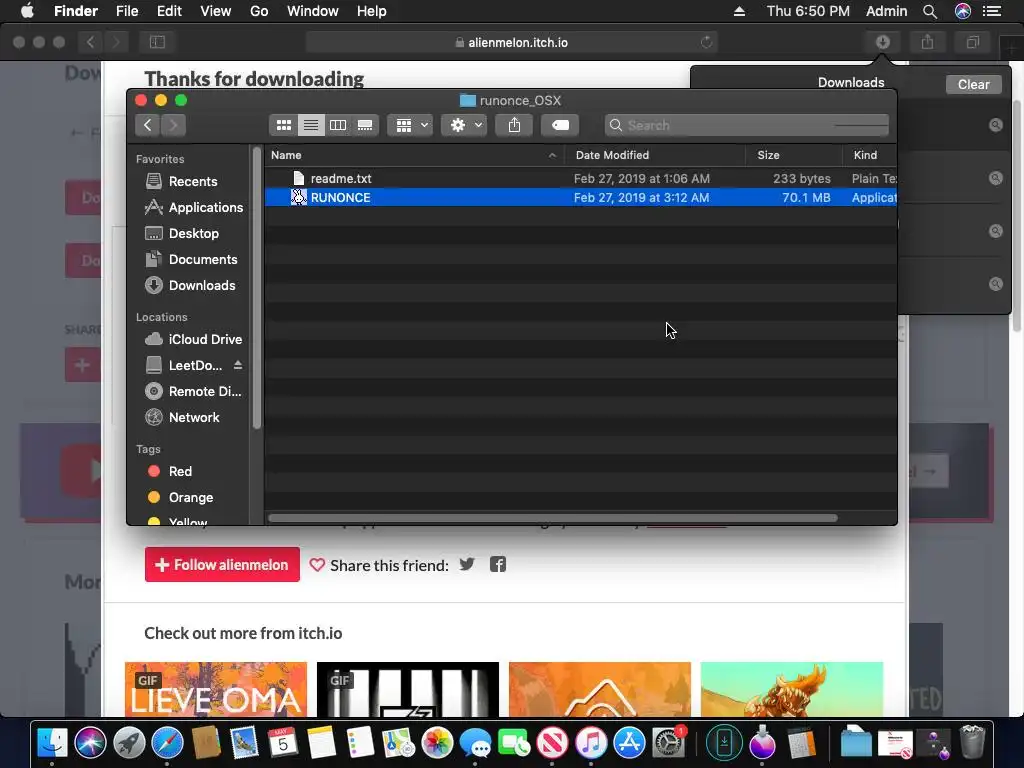Open the Apple menu
The height and width of the screenshot is (768, 1024).
point(27,11)
